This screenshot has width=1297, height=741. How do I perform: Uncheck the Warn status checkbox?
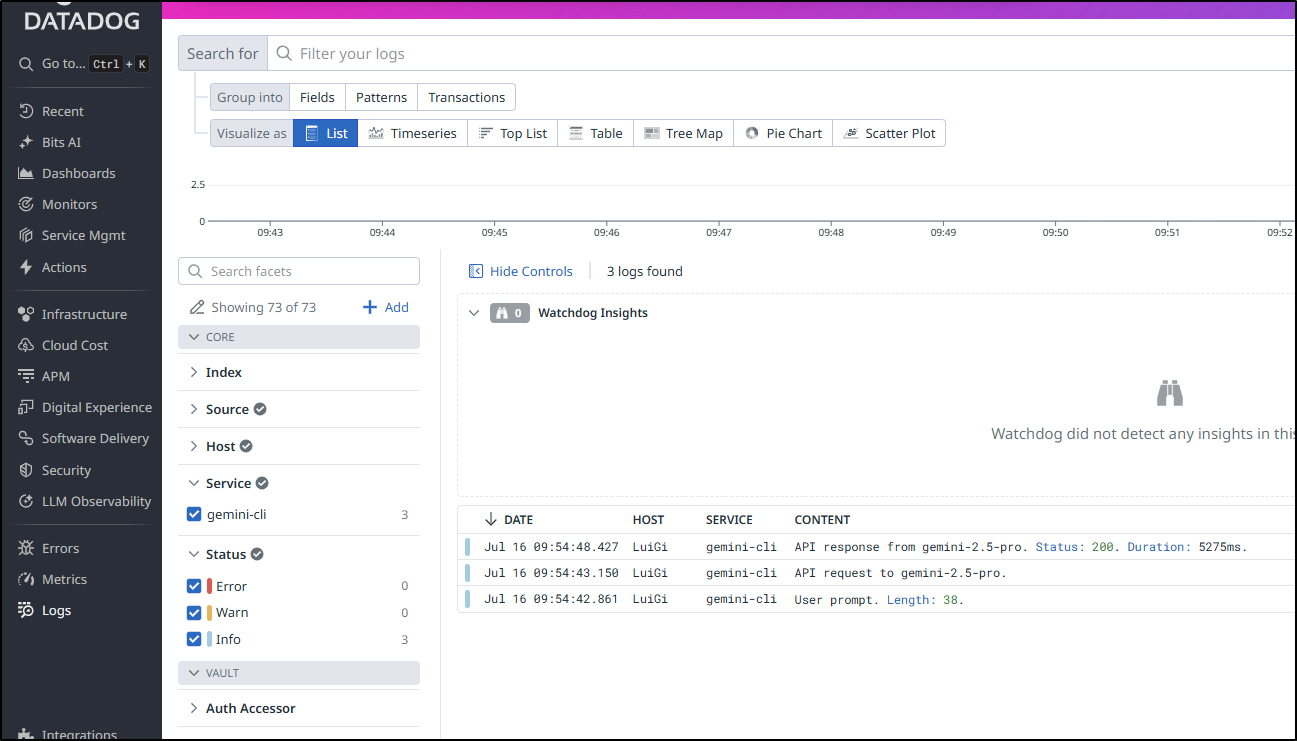194,612
